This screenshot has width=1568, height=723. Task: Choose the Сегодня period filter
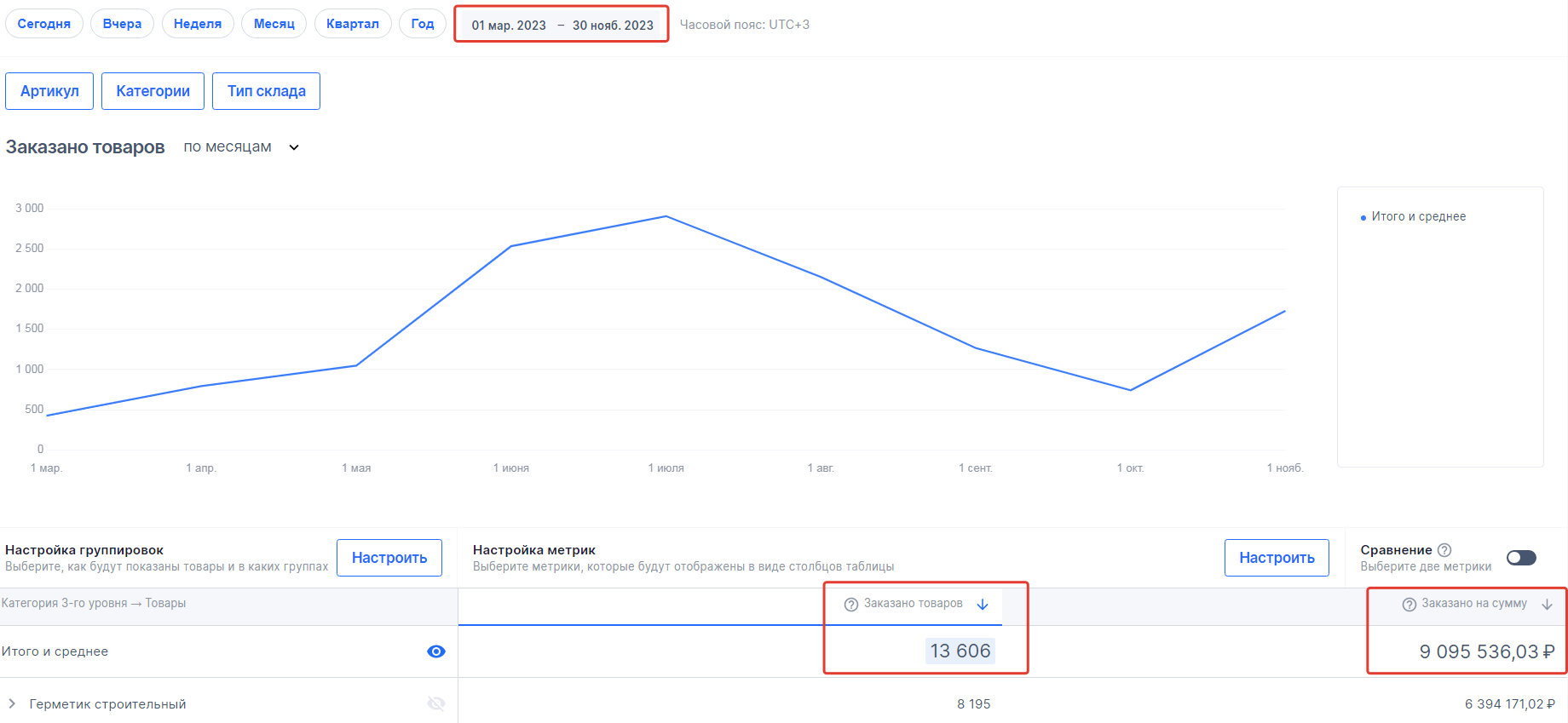coord(44,24)
